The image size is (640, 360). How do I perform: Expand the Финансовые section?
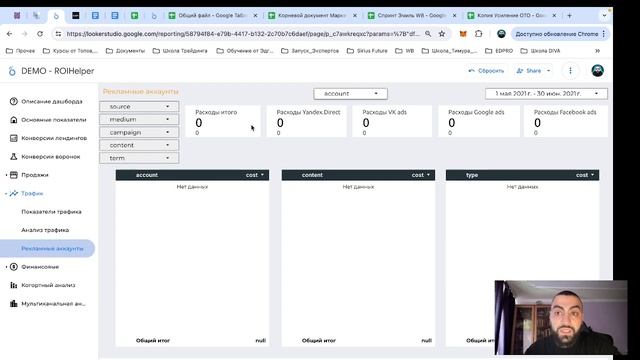(x=6, y=267)
